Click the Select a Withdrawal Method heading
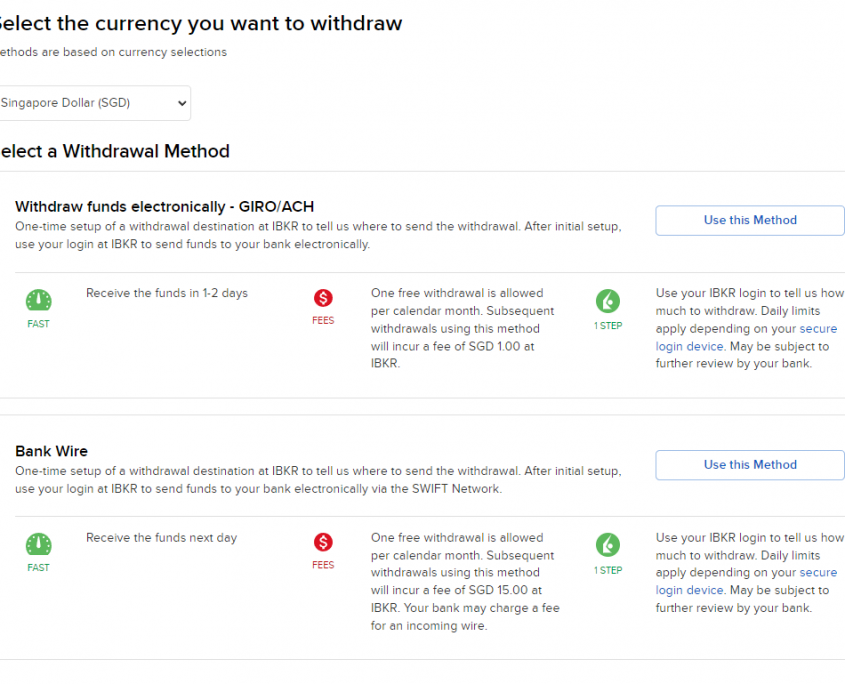The height and width of the screenshot is (684, 845). point(114,152)
